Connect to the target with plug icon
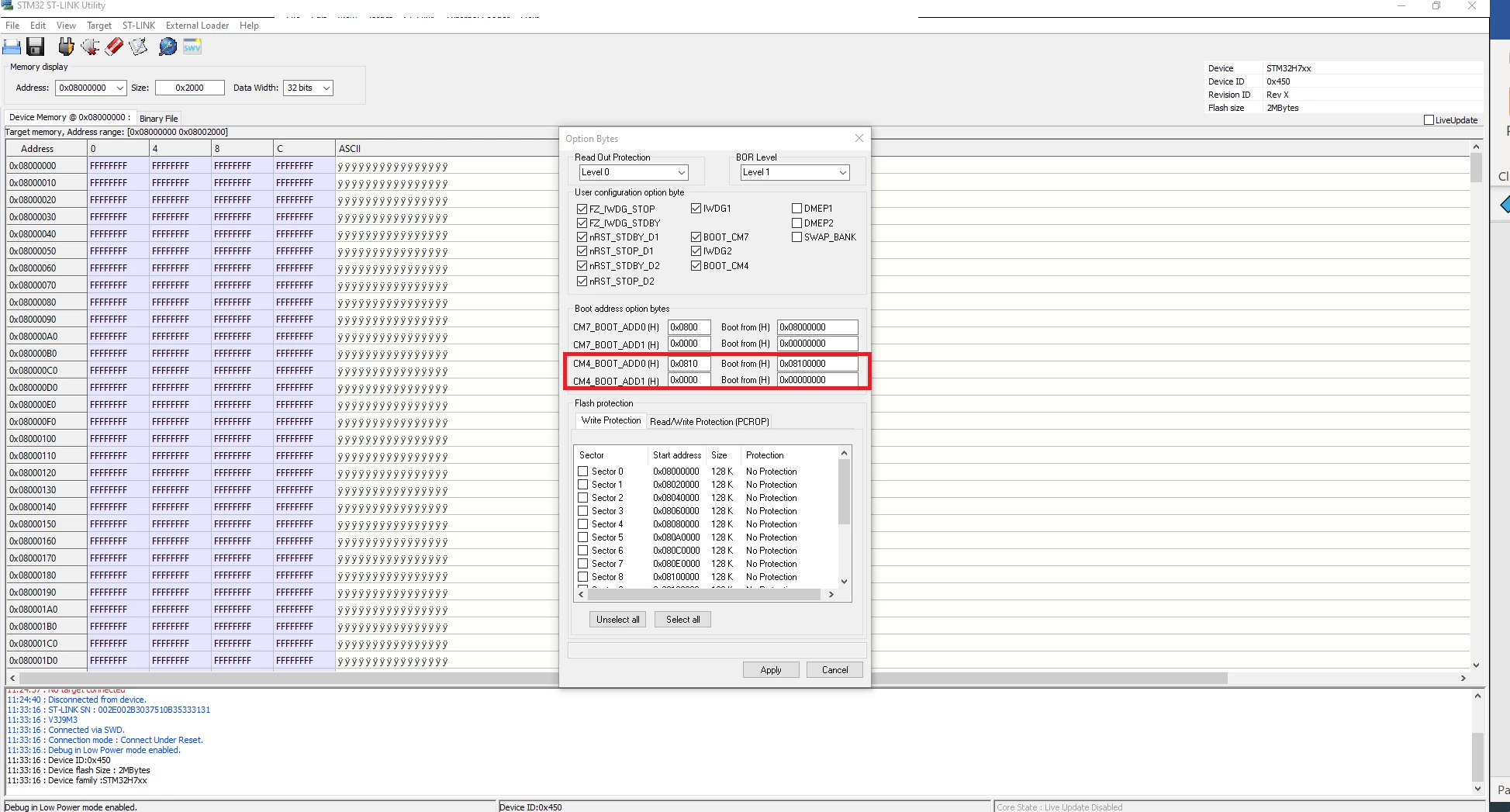Image resolution: width=1510 pixels, height=812 pixels. point(66,47)
